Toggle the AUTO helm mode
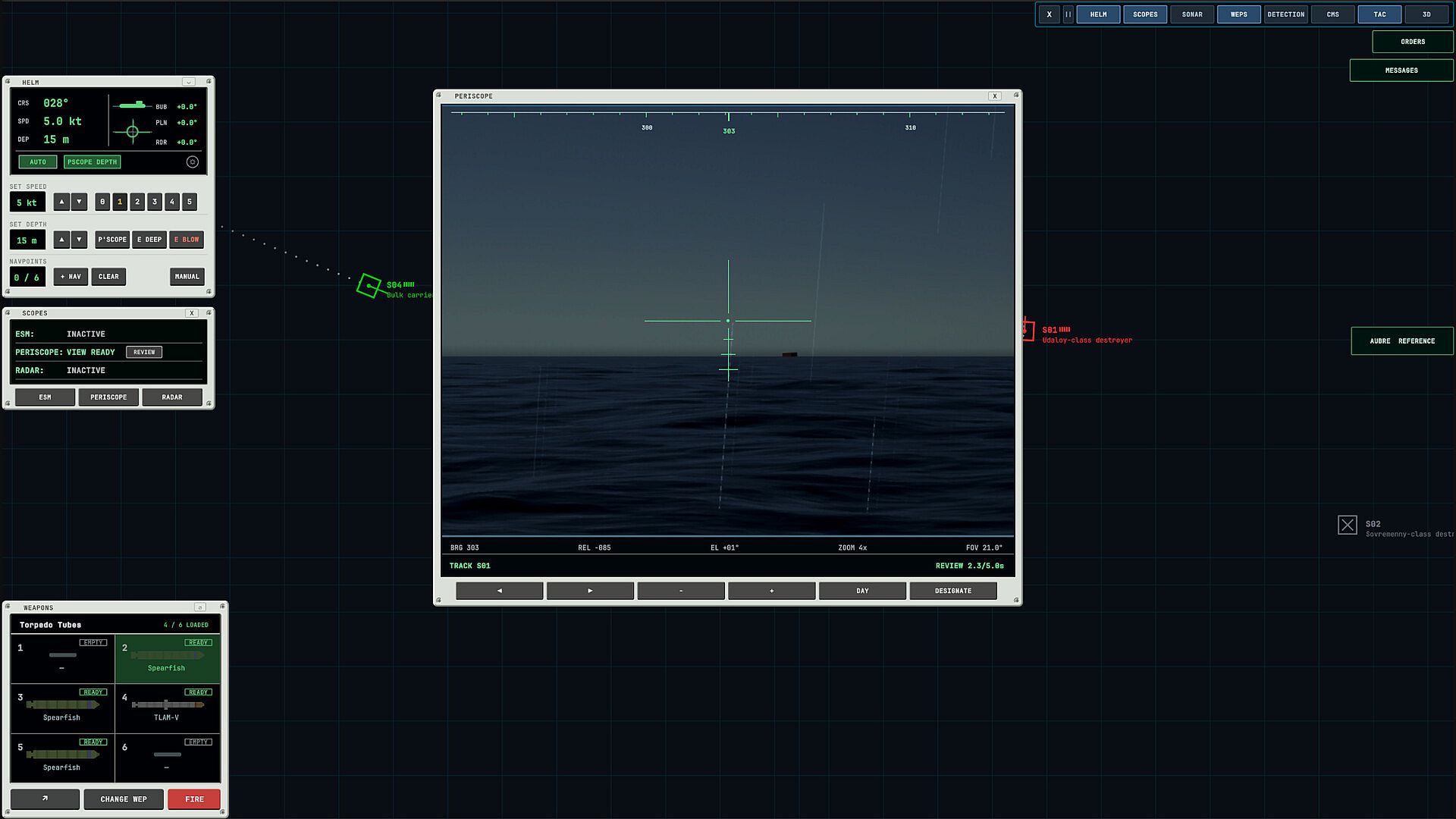 coord(38,162)
